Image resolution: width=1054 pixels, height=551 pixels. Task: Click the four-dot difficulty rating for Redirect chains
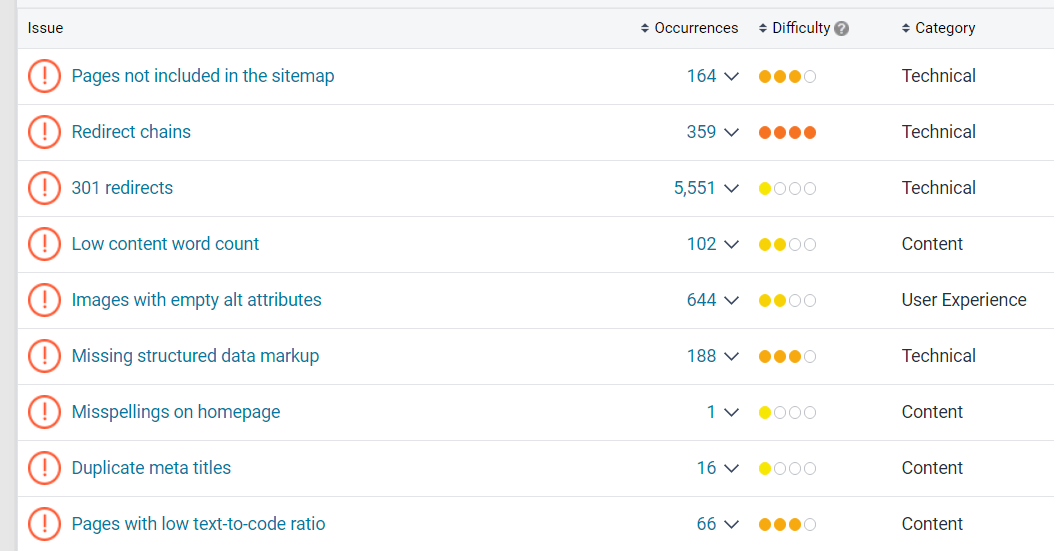[x=787, y=132]
